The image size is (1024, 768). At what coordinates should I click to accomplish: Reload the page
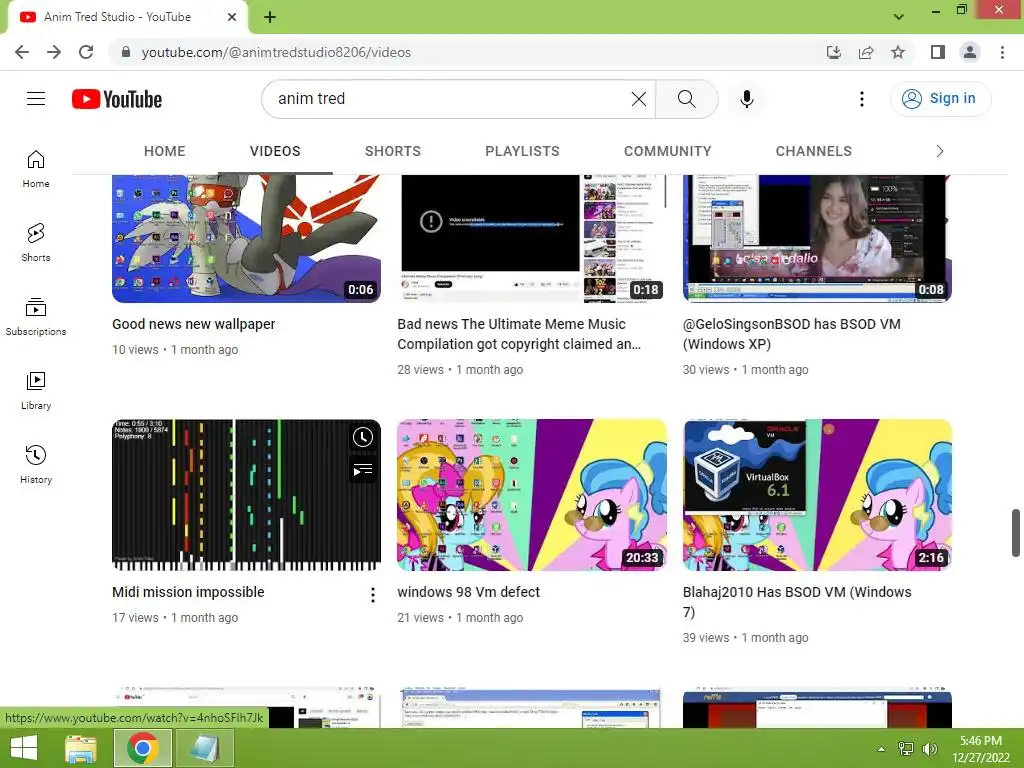[86, 52]
